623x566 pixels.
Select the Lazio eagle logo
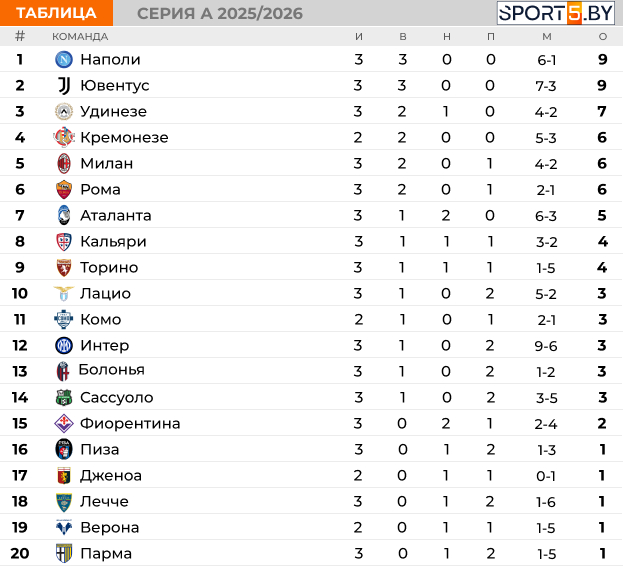tap(64, 294)
